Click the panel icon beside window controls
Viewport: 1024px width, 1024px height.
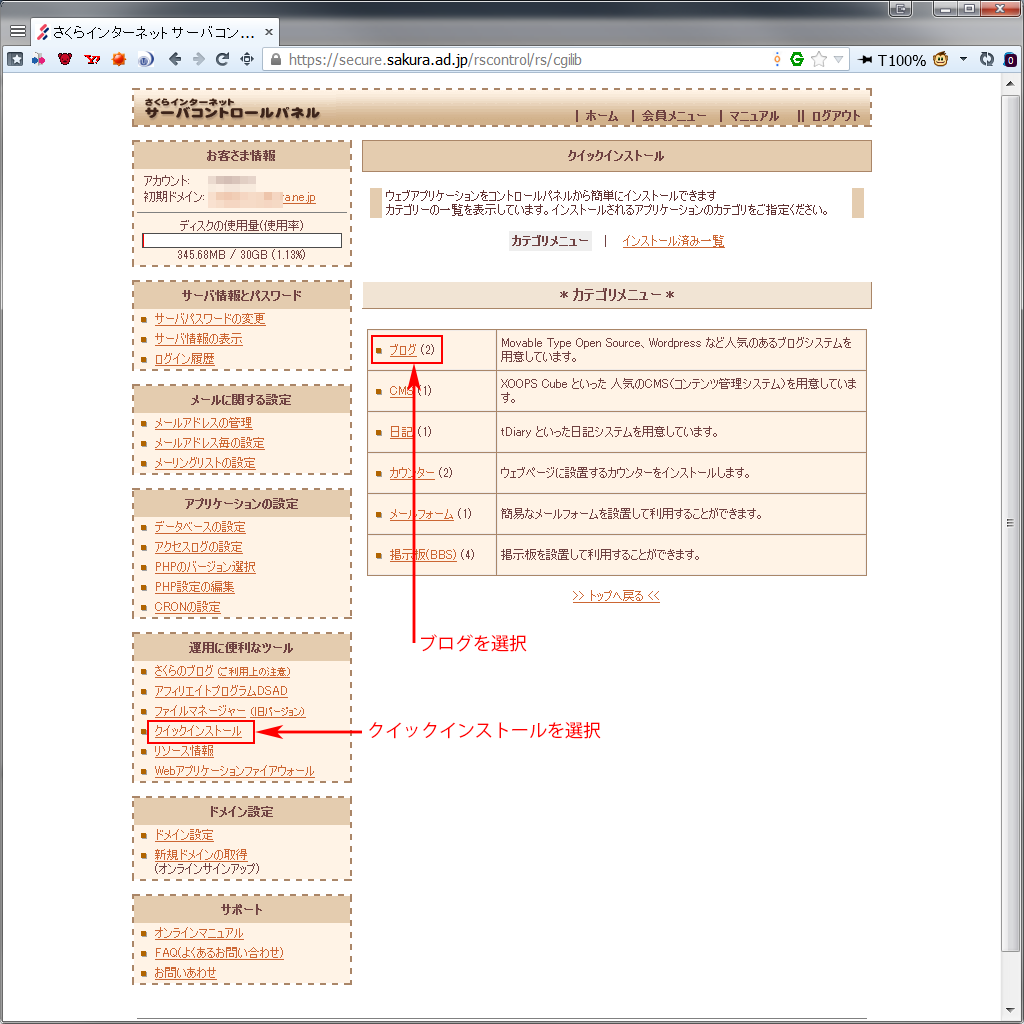tap(901, 8)
